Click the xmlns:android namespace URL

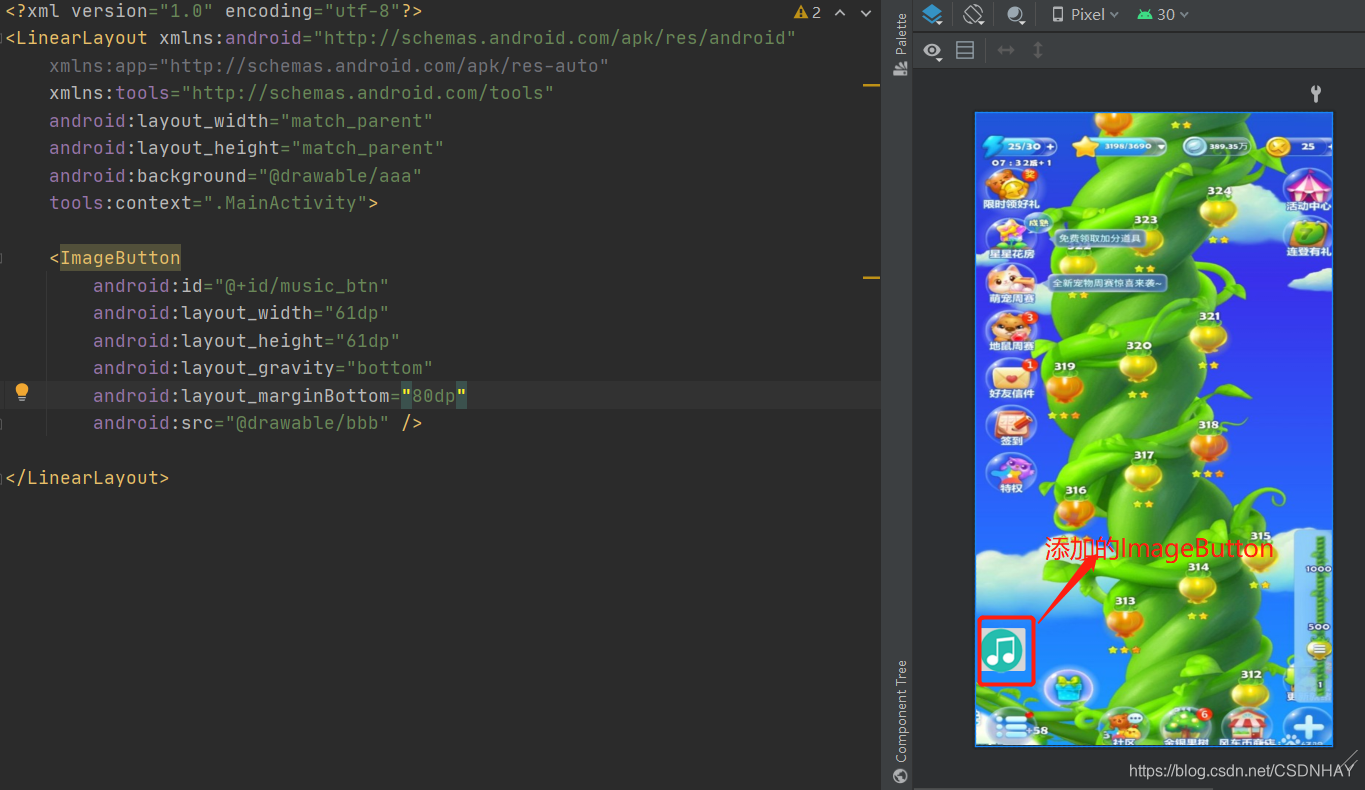click(x=555, y=38)
